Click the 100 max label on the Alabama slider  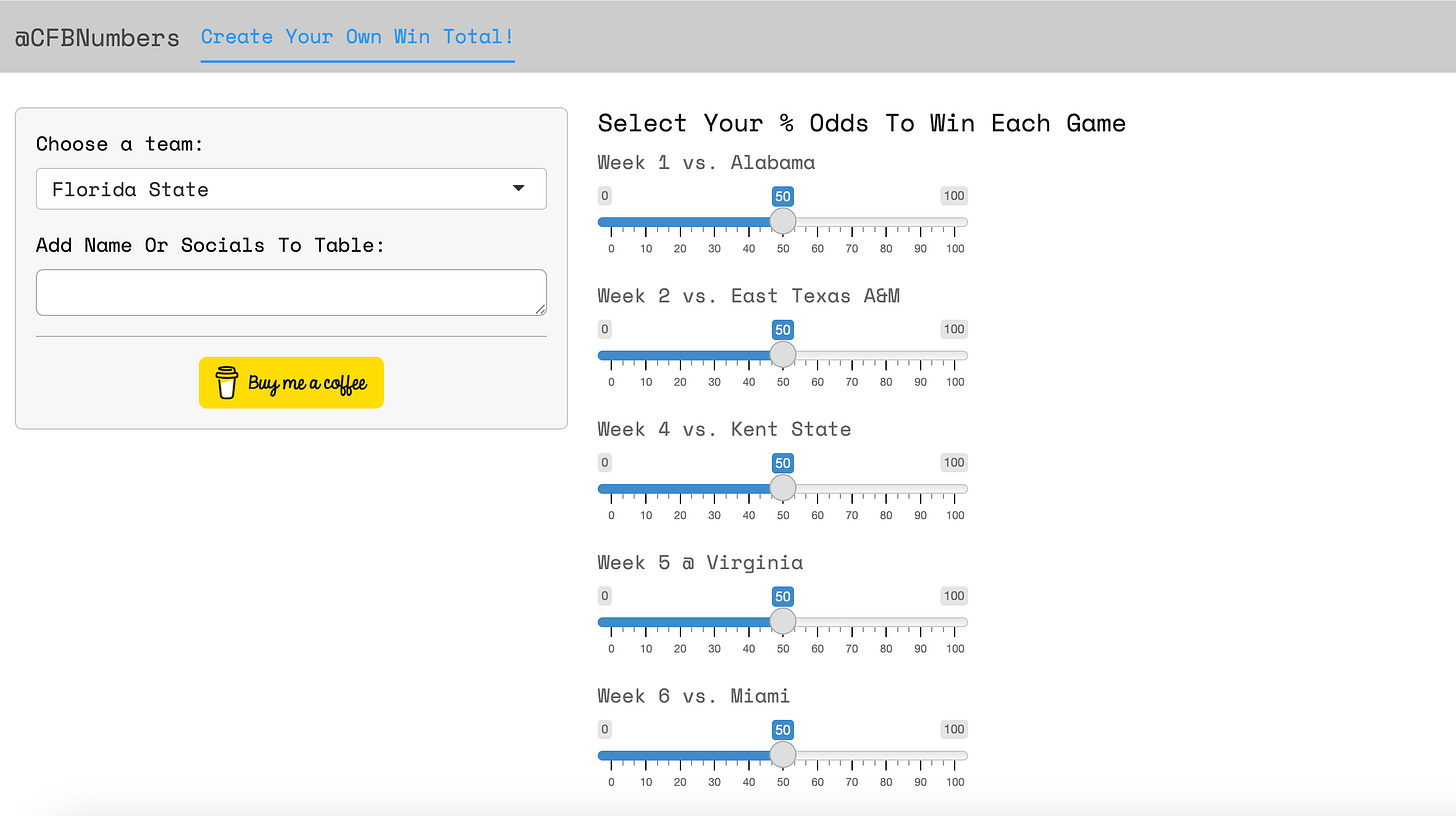click(x=954, y=196)
